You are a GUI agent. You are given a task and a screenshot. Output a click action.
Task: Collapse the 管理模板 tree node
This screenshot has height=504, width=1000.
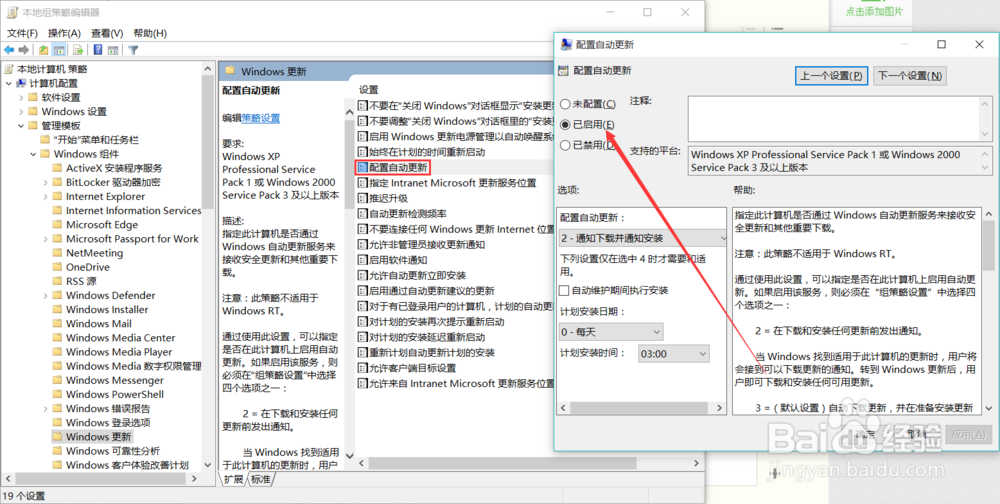(x=20, y=126)
